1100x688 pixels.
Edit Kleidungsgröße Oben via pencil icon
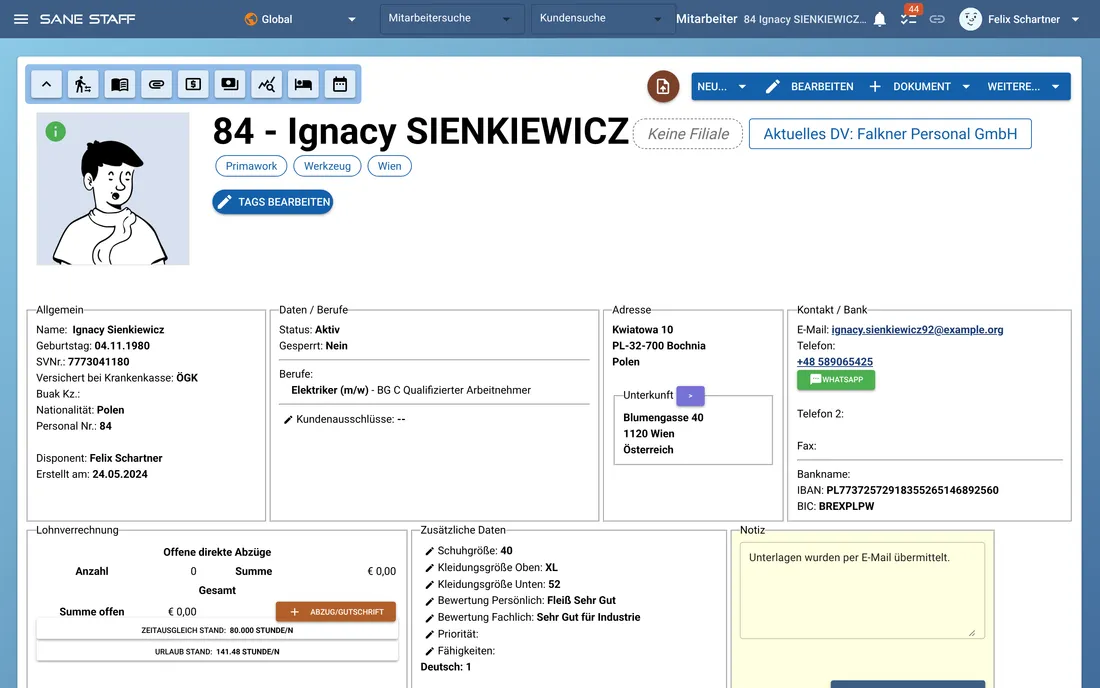point(429,568)
